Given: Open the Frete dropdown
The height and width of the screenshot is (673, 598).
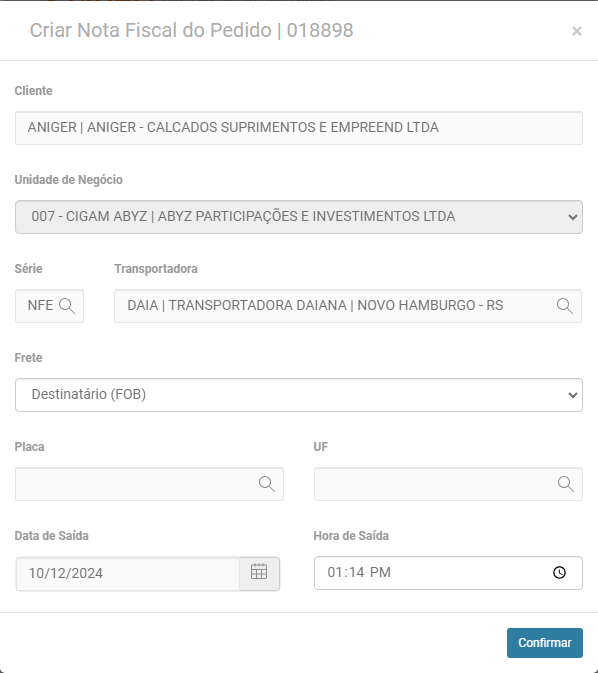Looking at the screenshot, I should (x=299, y=395).
